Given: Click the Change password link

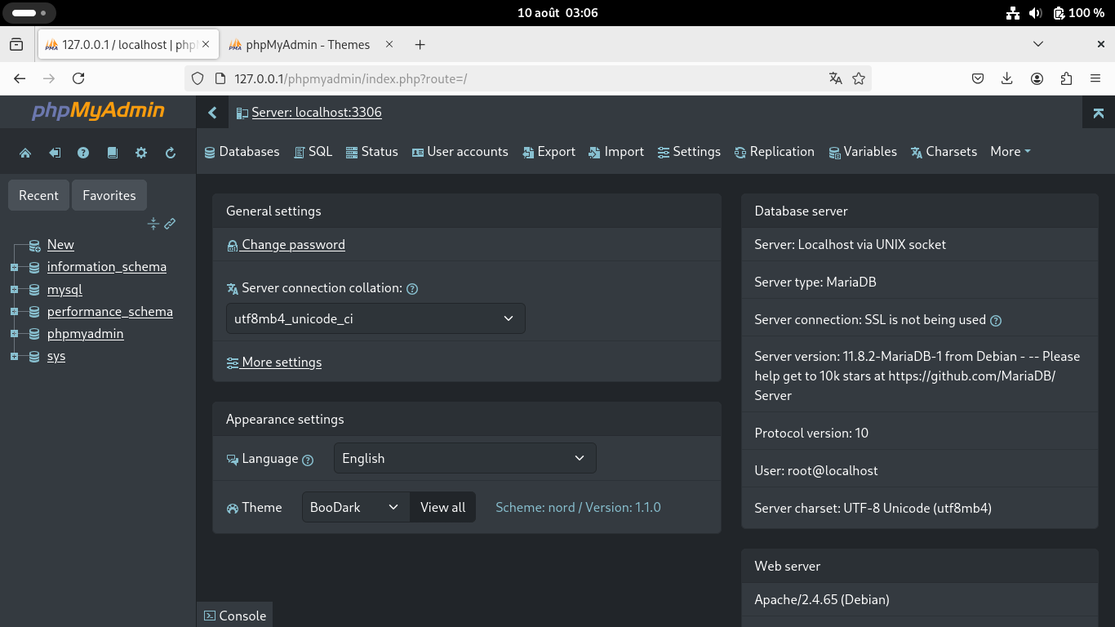Looking at the screenshot, I should 286,244.
